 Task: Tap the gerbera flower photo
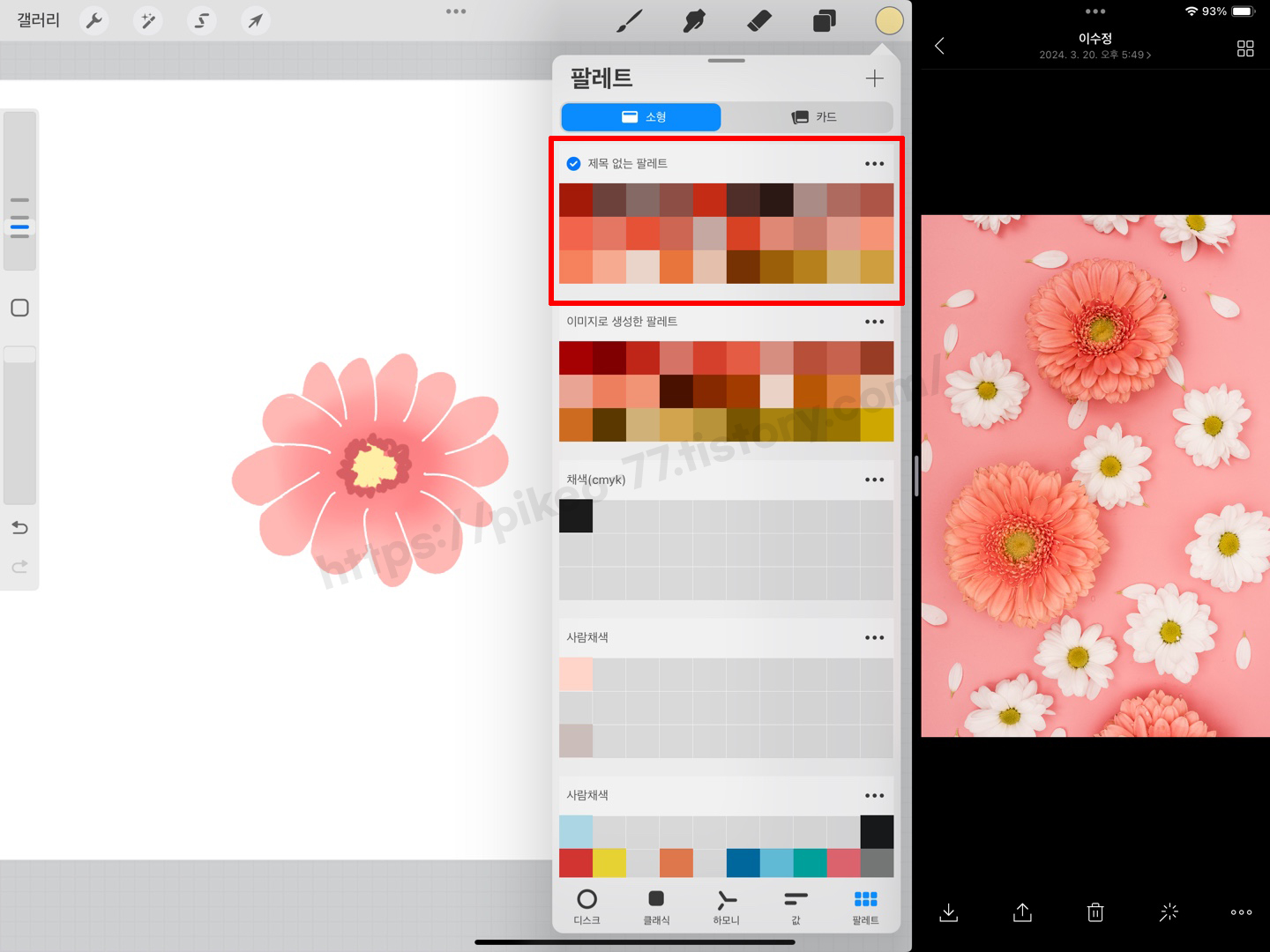pyautogui.click(x=1095, y=476)
